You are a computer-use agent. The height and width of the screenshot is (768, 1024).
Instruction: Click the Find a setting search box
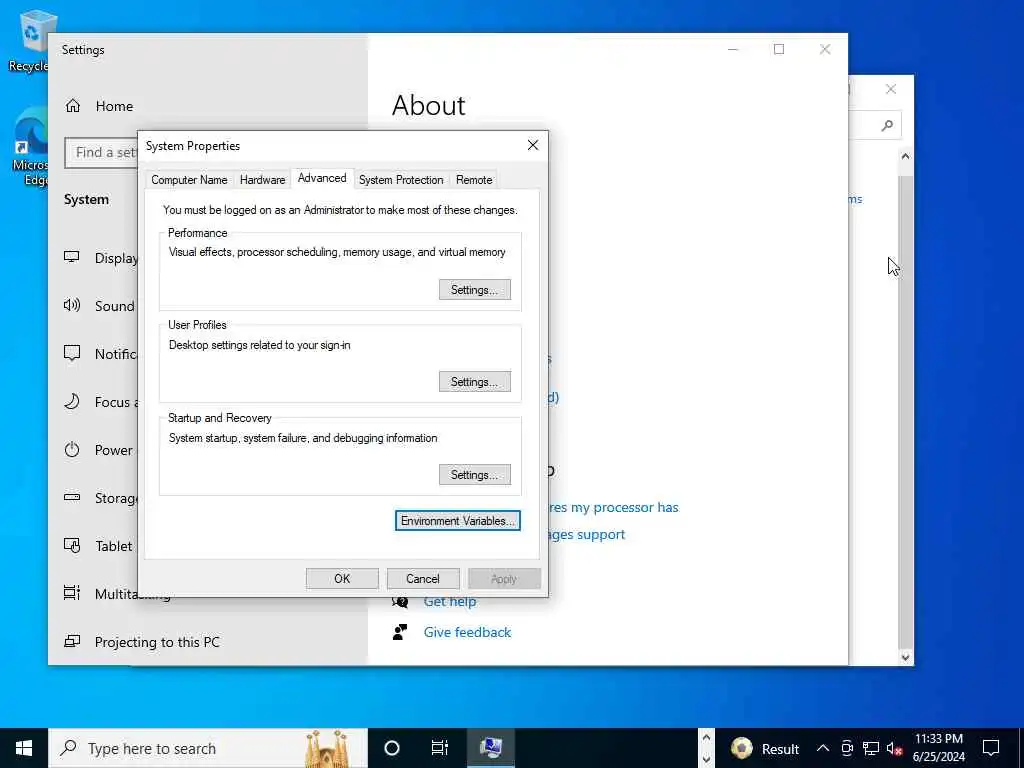coord(101,152)
